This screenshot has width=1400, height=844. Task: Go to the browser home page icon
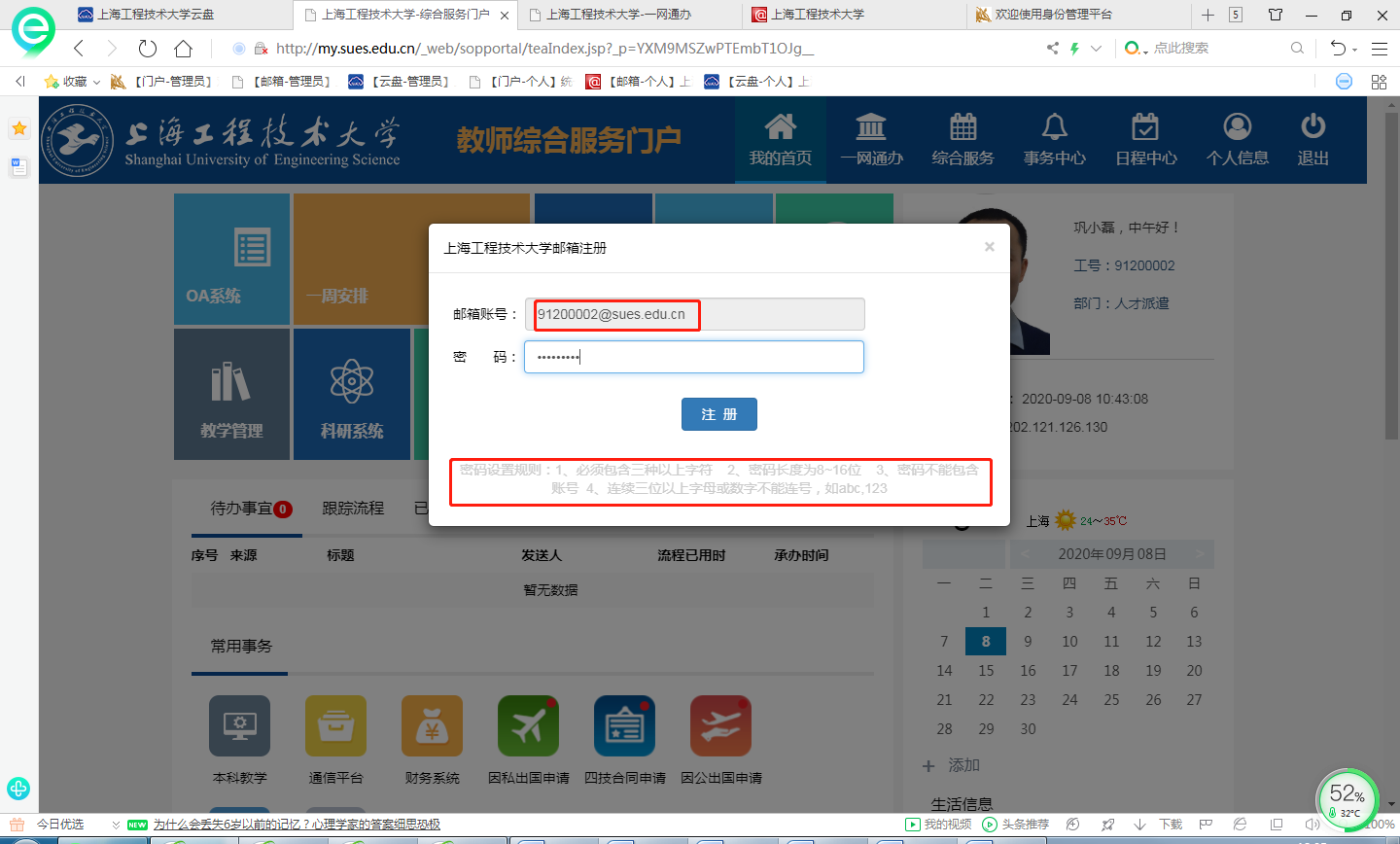point(184,49)
